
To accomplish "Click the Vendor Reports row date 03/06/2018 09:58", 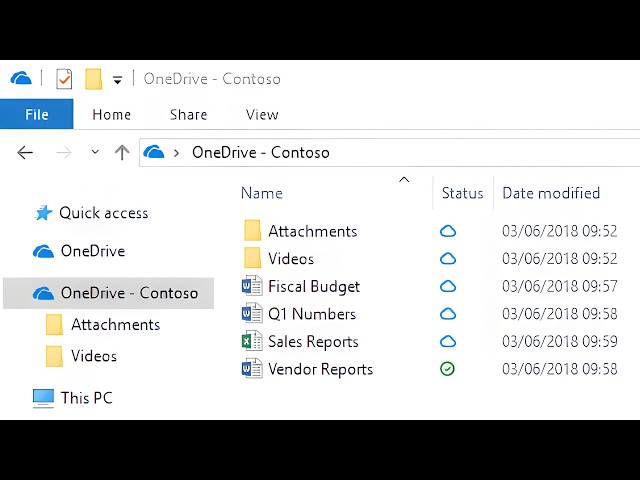I will pyautogui.click(x=560, y=369).
